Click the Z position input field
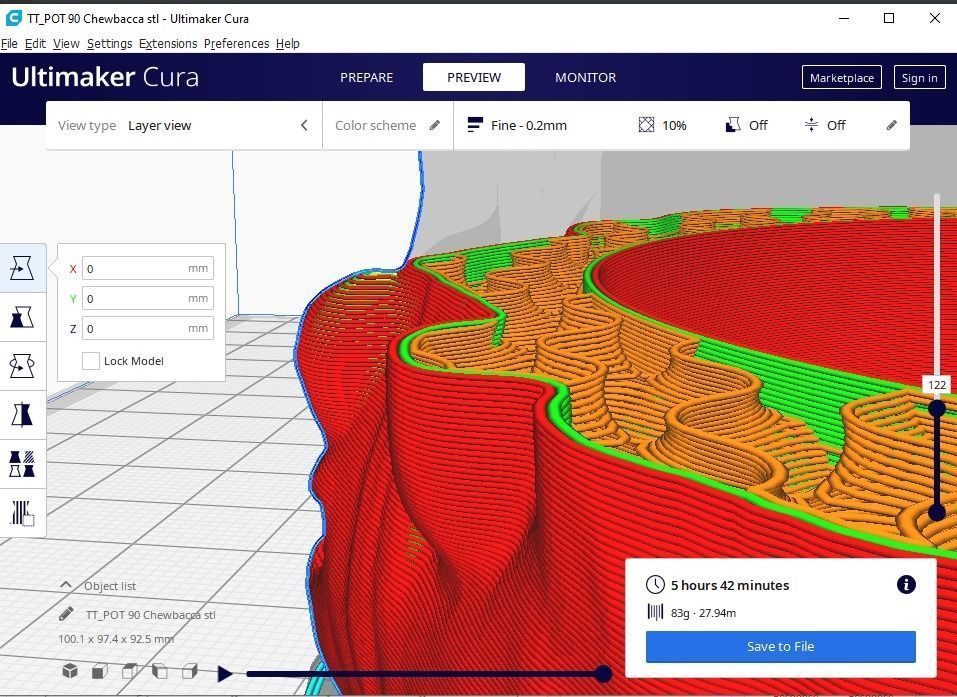Viewport: 957px width, 697px height. [x=148, y=328]
